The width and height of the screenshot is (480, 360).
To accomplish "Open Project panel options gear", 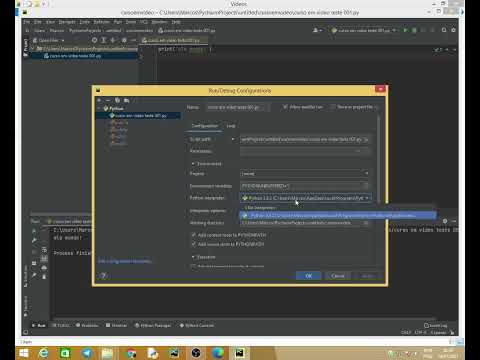I will click(x=124, y=40).
